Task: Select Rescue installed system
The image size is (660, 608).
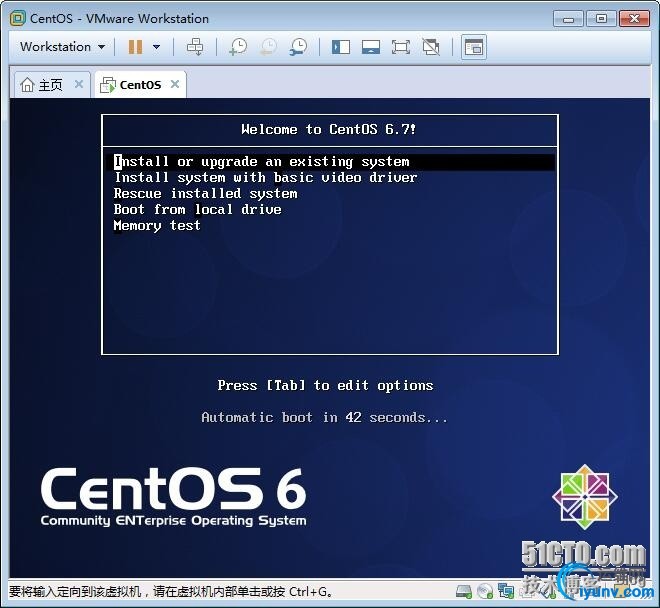Action: (x=205, y=194)
